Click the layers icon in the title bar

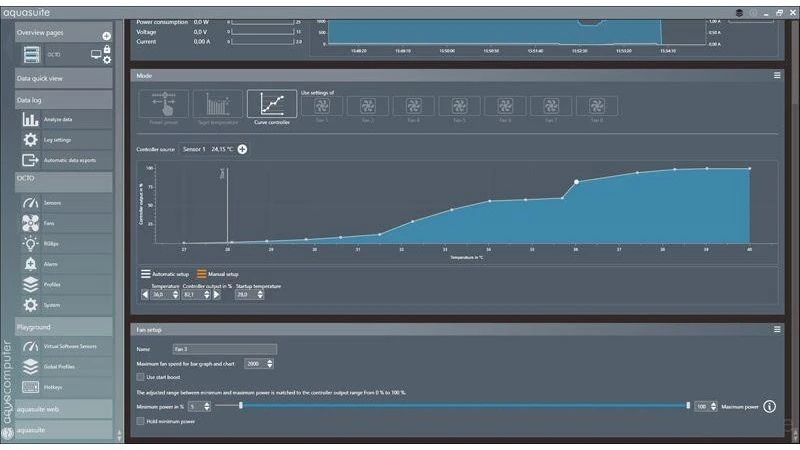click(739, 13)
